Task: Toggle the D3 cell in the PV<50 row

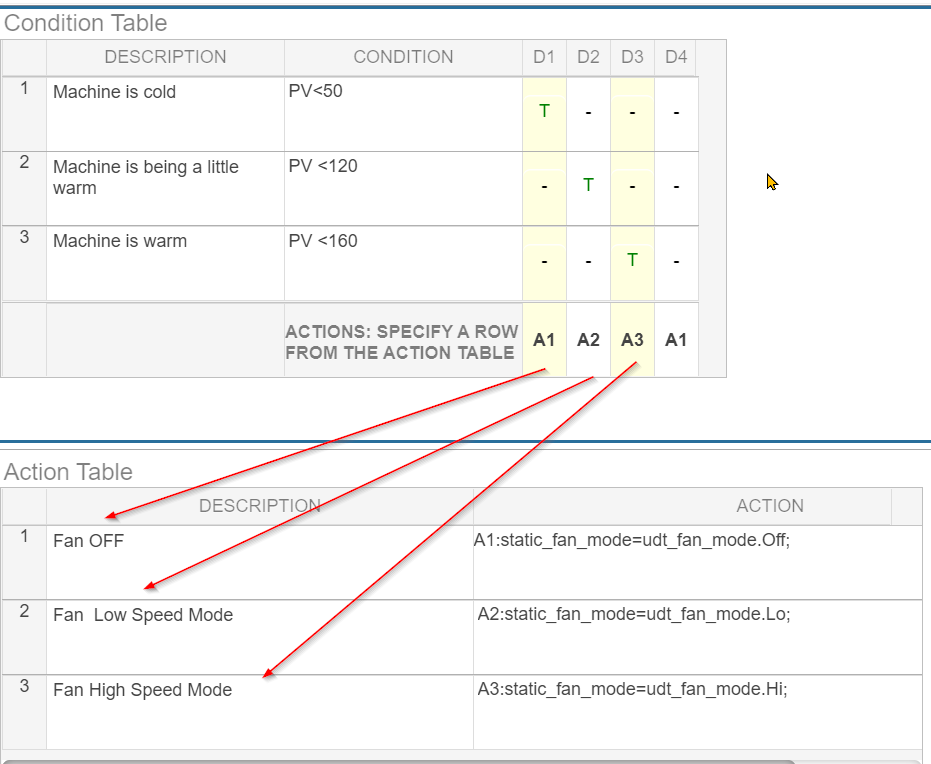Action: coord(632,113)
